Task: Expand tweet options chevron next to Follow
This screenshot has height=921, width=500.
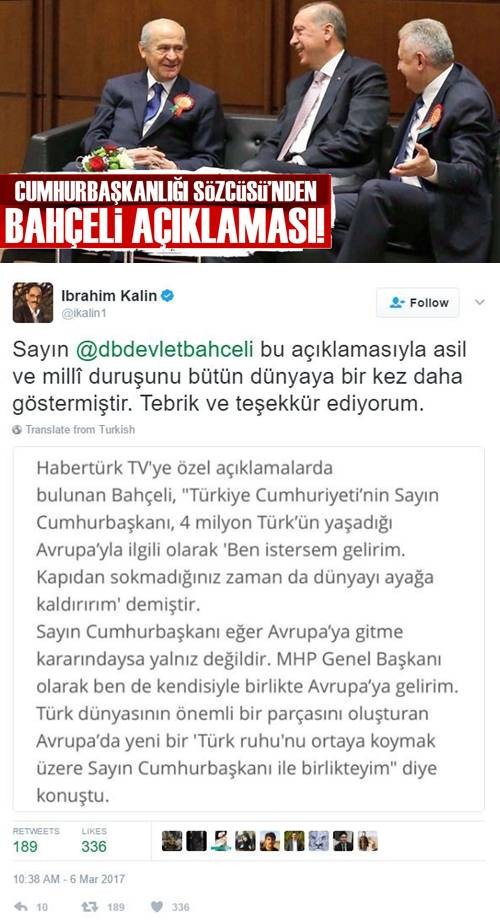Action: point(479,302)
